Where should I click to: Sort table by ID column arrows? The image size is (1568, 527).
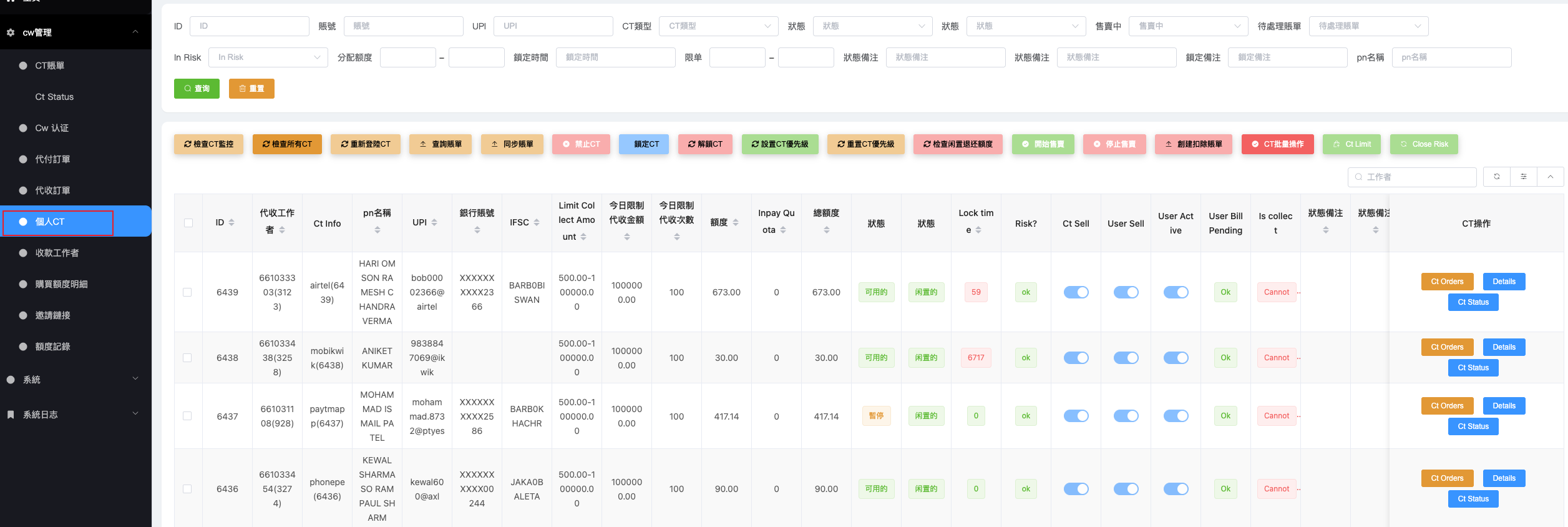[231, 223]
